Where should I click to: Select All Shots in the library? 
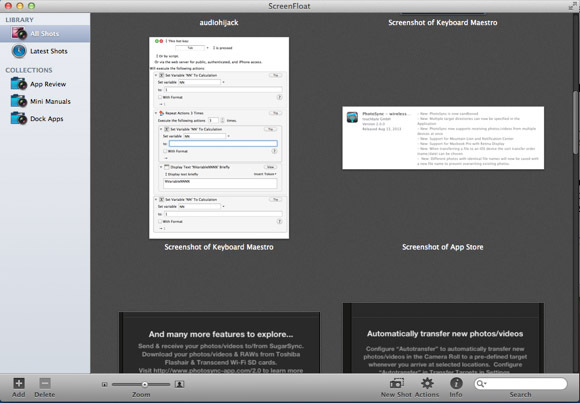coord(45,34)
